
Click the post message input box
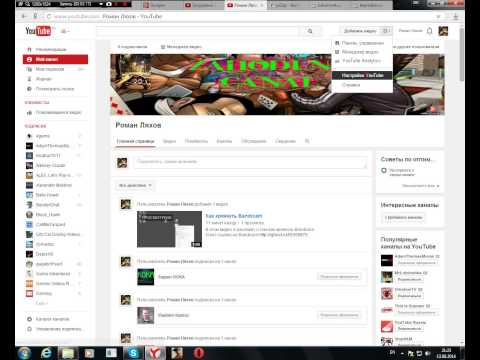coord(250,162)
